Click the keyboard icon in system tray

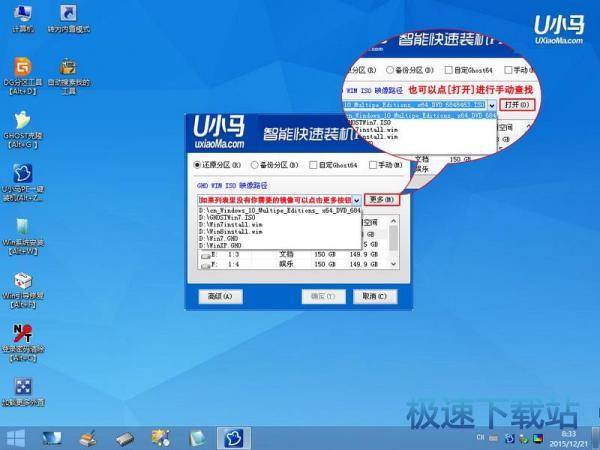494,438
